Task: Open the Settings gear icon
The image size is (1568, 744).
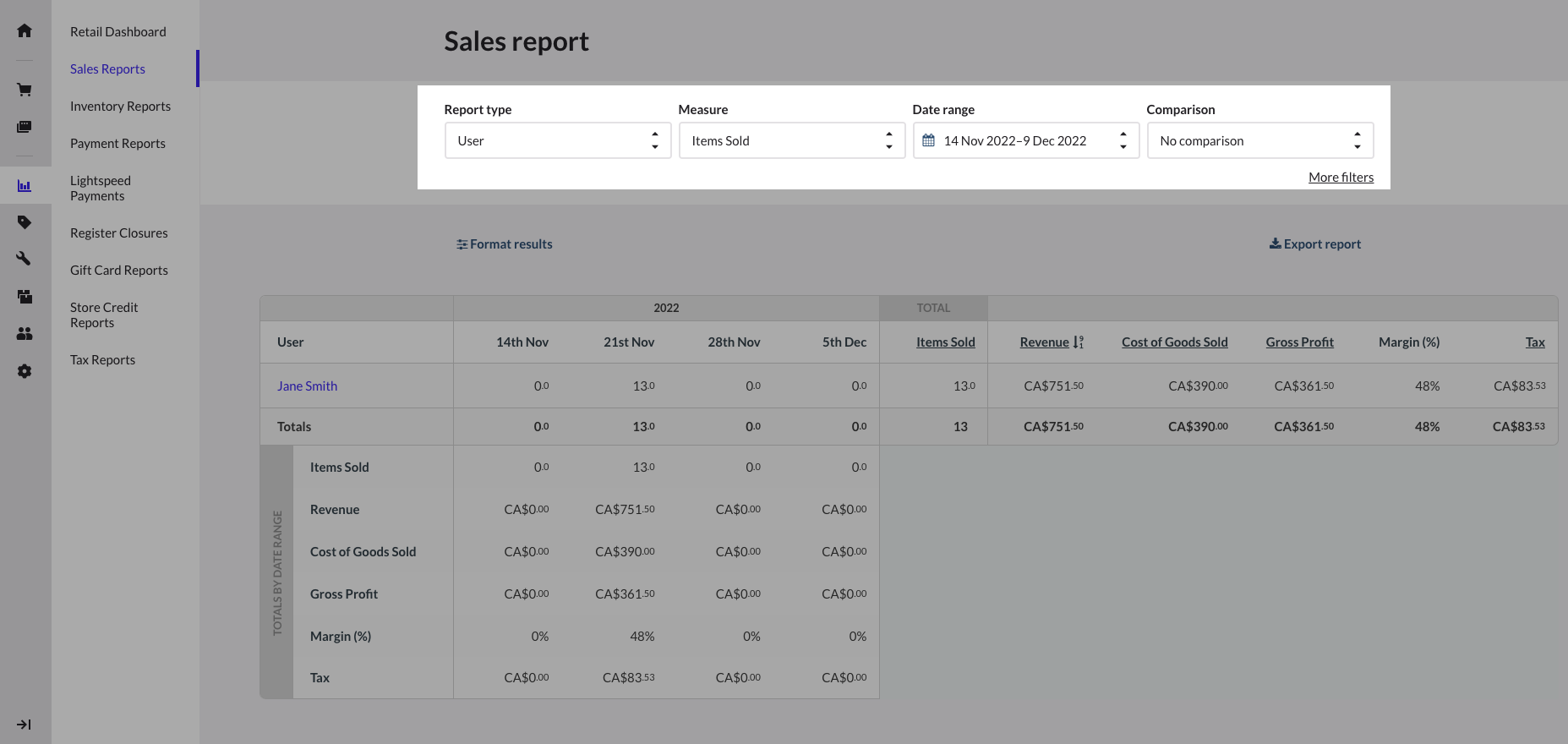Action: tap(25, 371)
